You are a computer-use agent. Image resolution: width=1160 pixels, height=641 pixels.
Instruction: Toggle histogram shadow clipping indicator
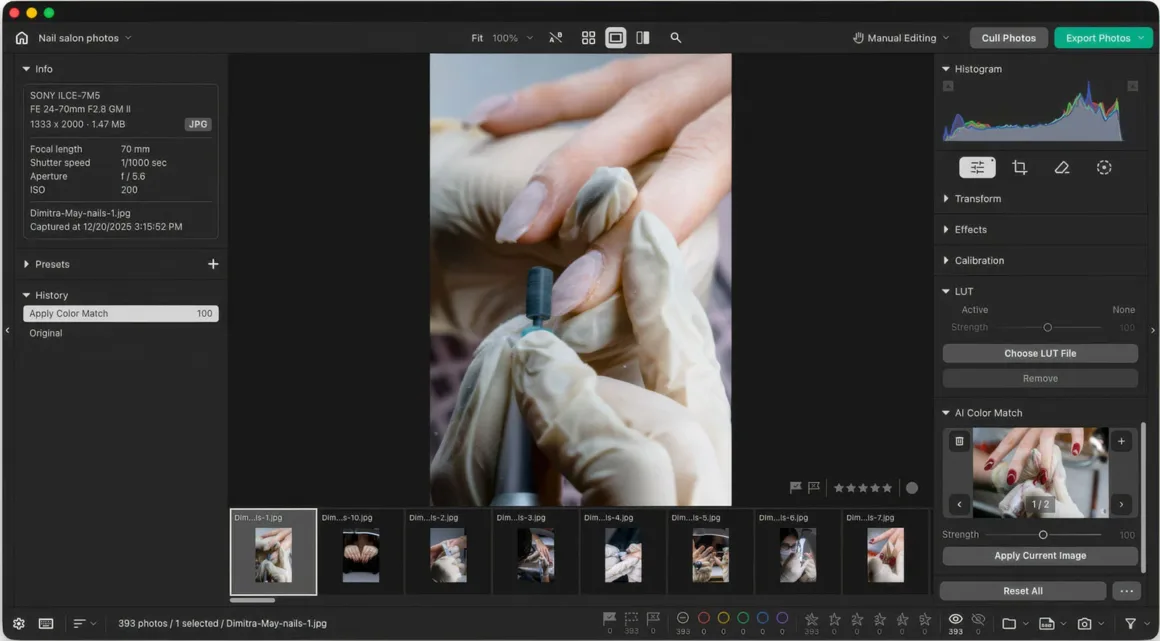pyautogui.click(x=948, y=87)
